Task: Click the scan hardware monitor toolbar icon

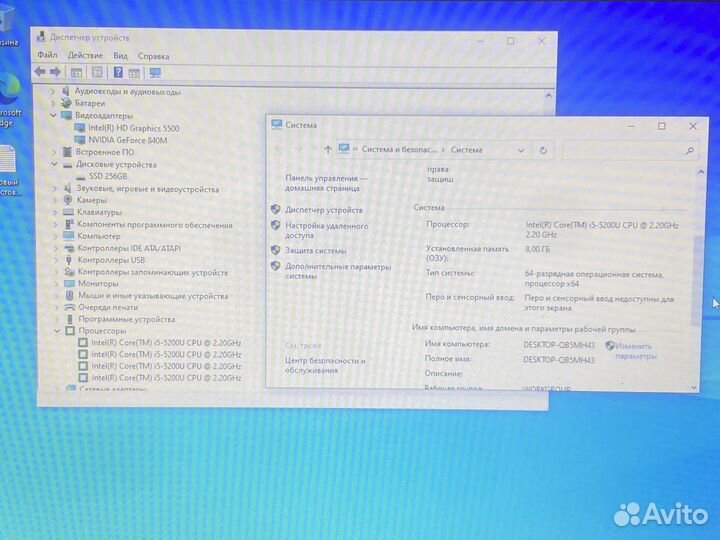Action: pos(155,72)
